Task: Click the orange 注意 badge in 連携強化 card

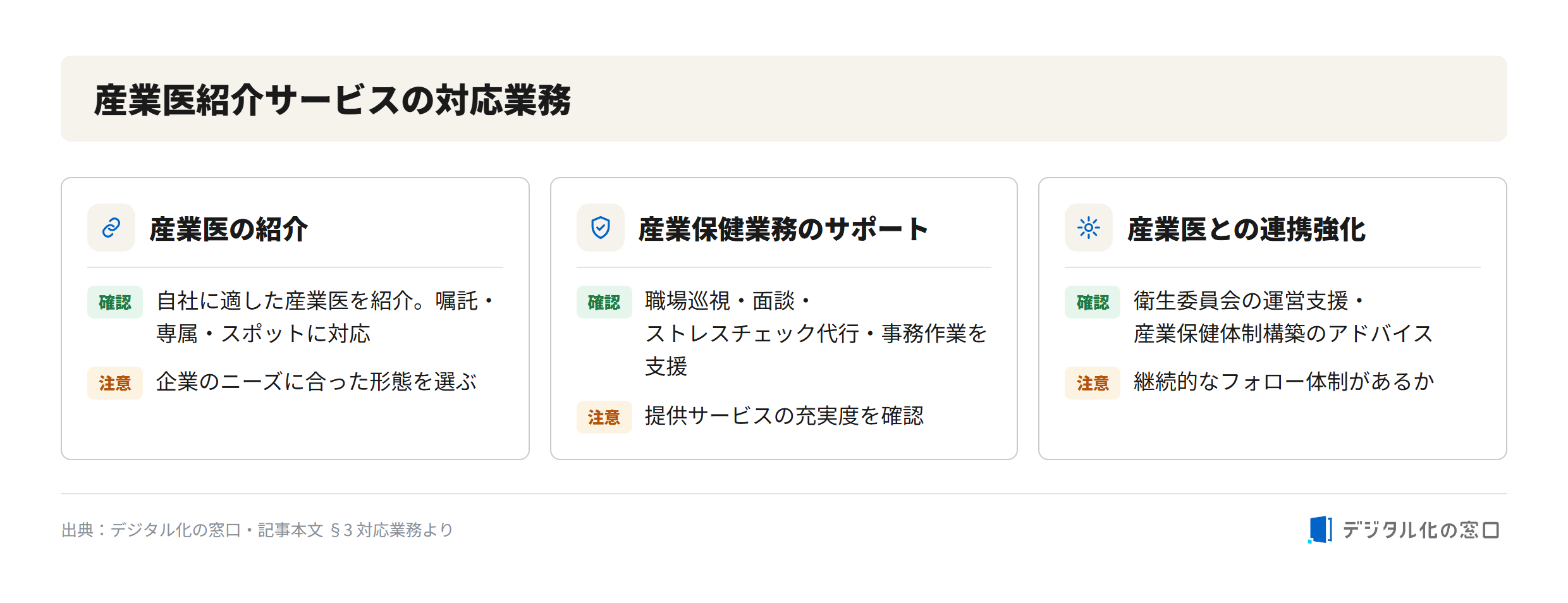Action: [x=1093, y=383]
